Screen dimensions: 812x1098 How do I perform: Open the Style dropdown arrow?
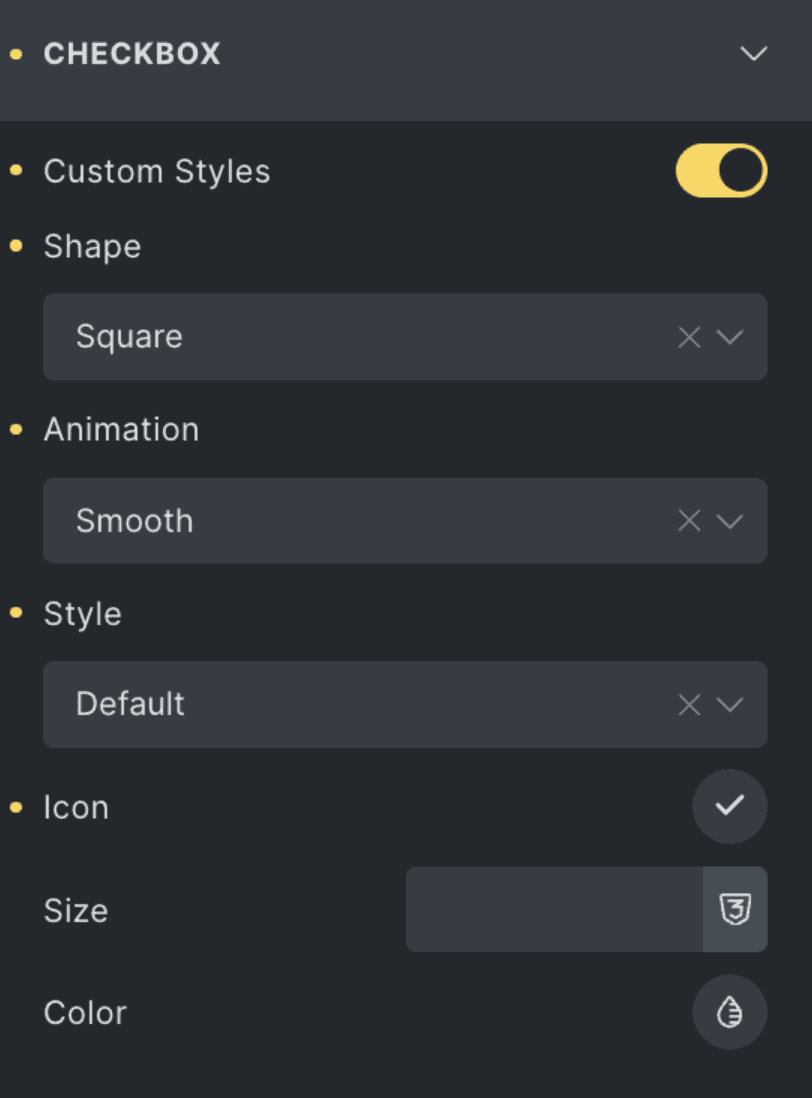[x=731, y=704]
